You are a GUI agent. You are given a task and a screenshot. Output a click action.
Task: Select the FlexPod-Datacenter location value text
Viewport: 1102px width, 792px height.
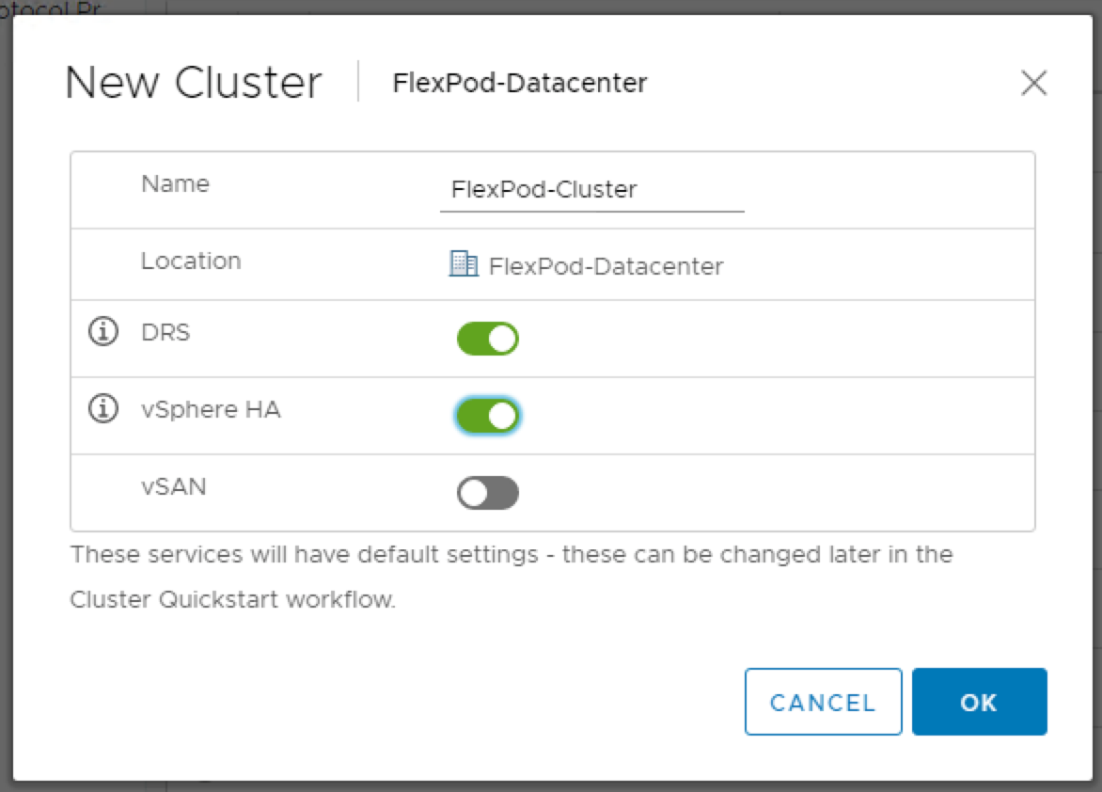pos(606,267)
